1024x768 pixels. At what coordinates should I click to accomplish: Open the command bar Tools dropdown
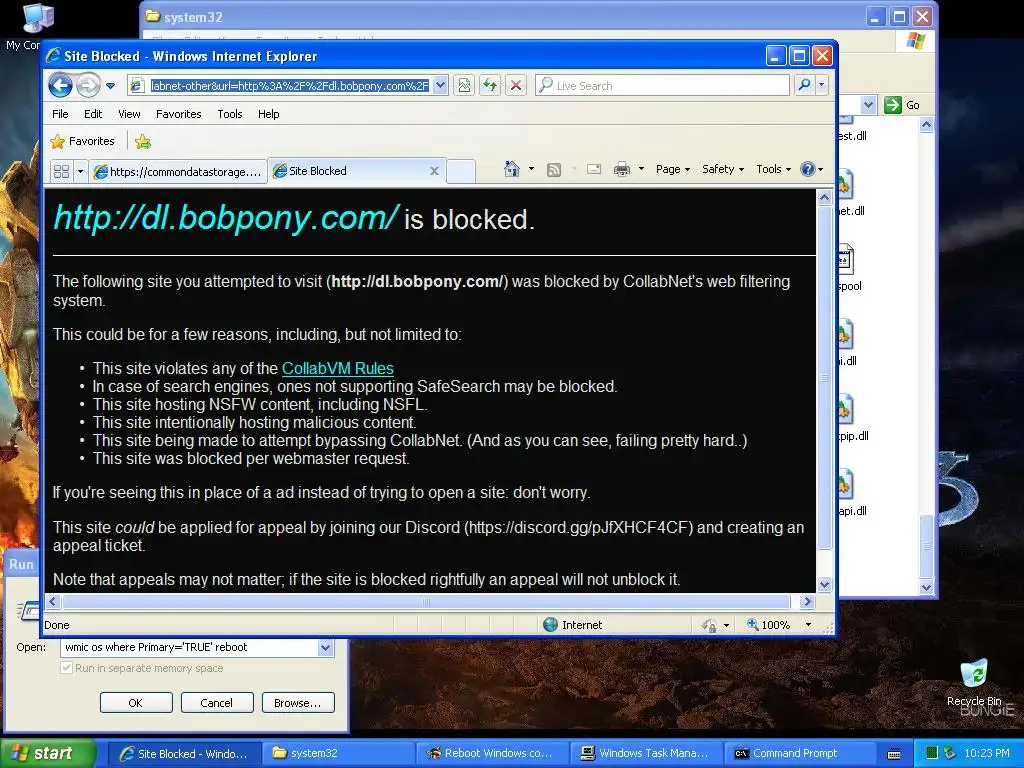pos(773,169)
